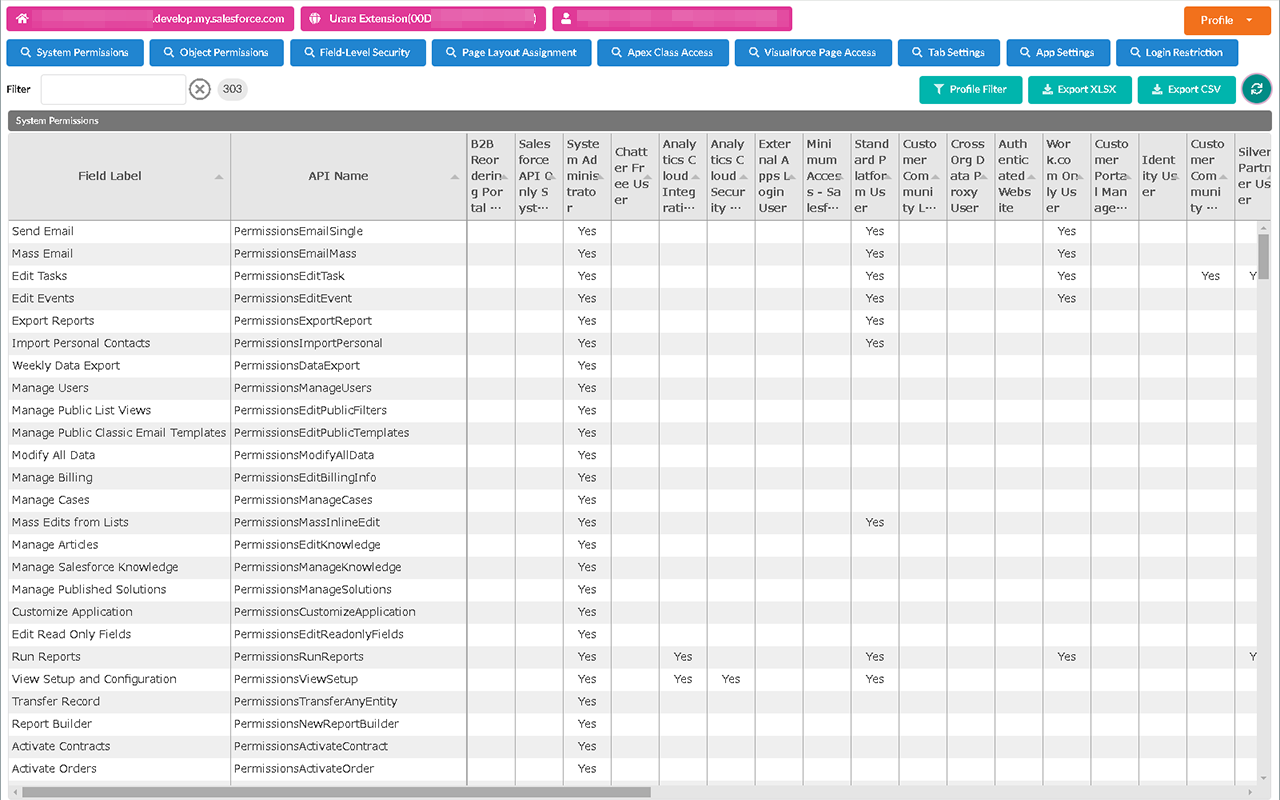
Task: Sort the Standard Platform User column
Action: [890, 177]
